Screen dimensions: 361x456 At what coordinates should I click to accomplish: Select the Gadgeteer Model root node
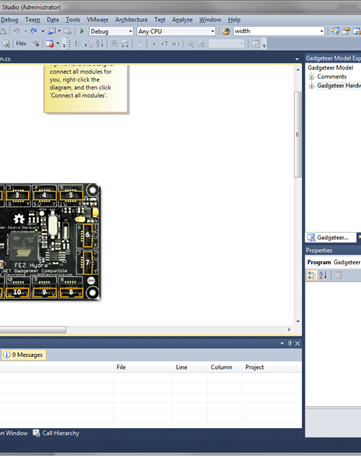(330, 68)
